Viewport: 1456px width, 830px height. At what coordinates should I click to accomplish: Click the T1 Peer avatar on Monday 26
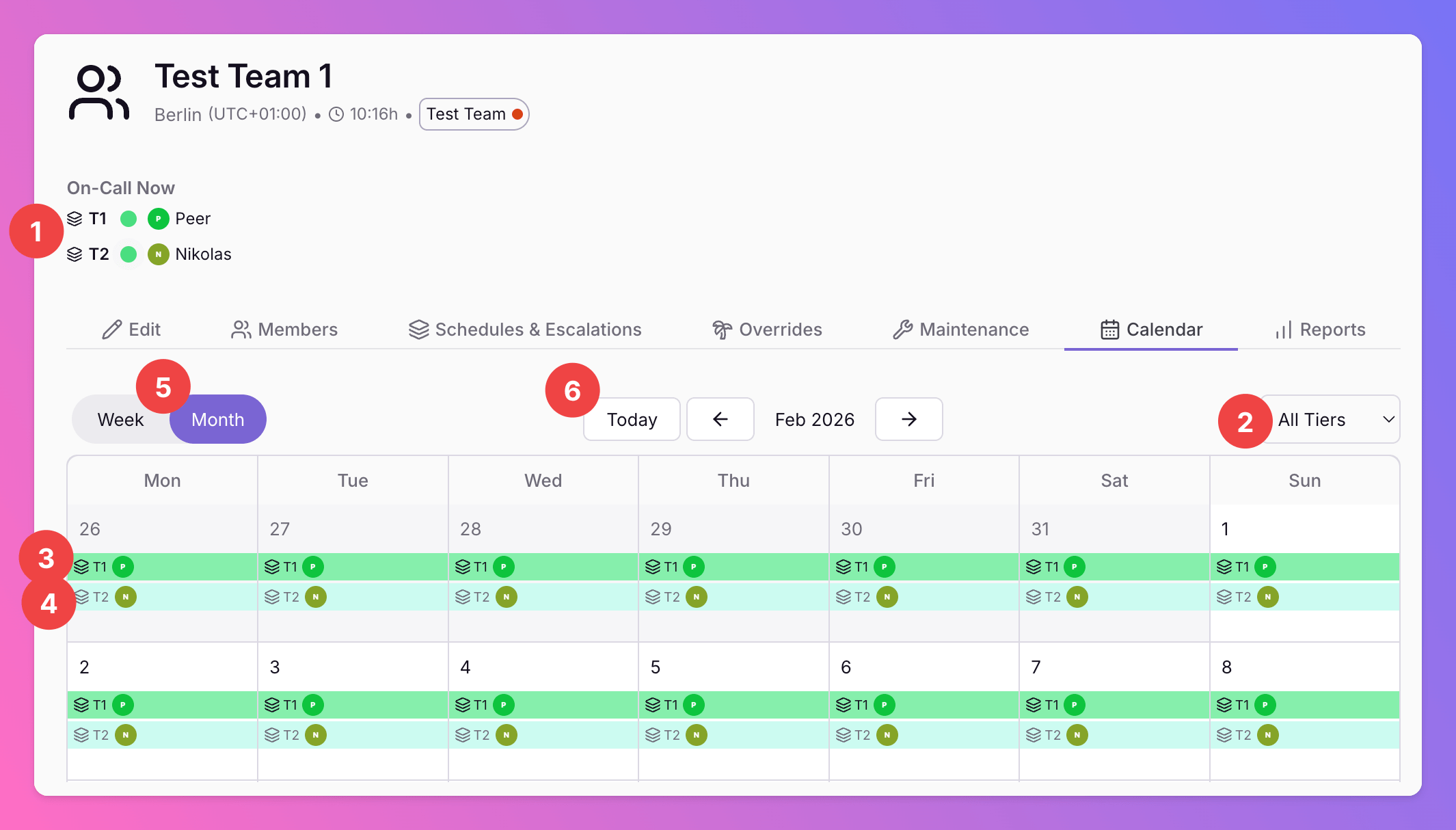(x=123, y=567)
